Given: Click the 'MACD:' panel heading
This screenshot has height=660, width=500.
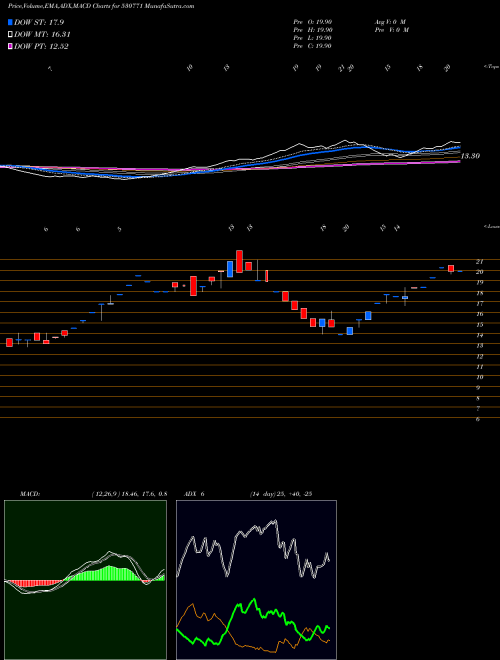Looking at the screenshot, I should click(30, 494).
